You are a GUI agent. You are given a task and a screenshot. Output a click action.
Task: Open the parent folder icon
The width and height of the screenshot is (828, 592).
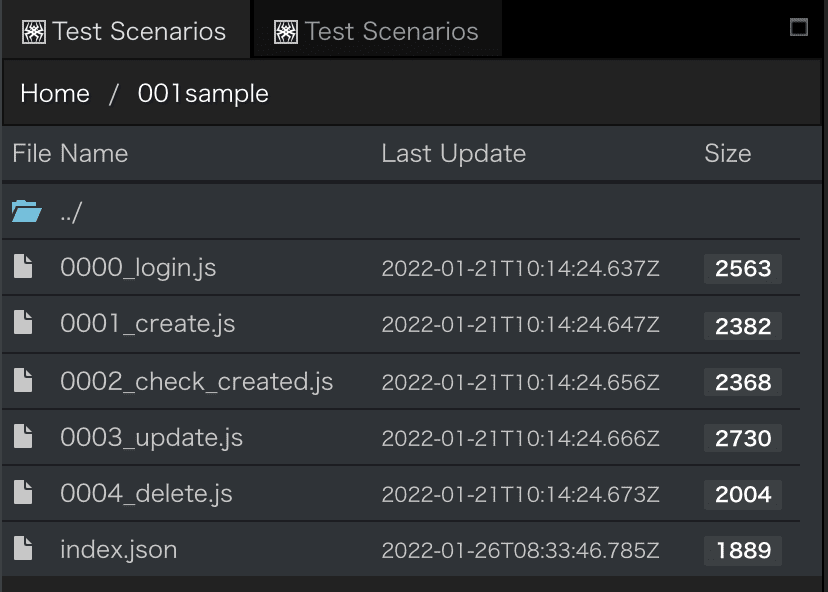(26, 211)
